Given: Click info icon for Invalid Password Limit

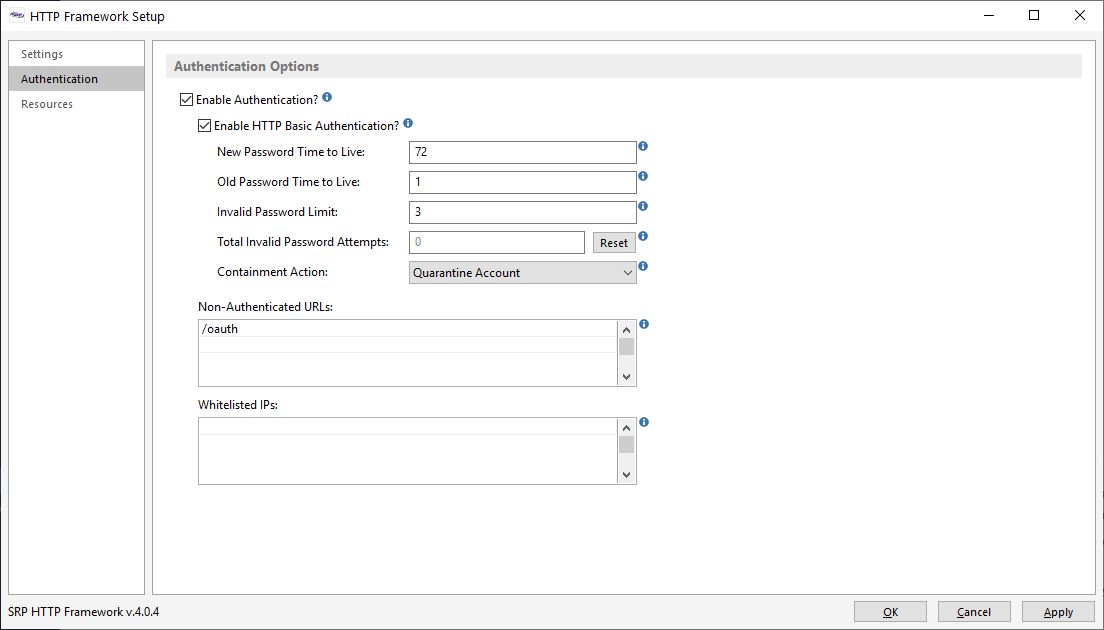Looking at the screenshot, I should [x=643, y=206].
